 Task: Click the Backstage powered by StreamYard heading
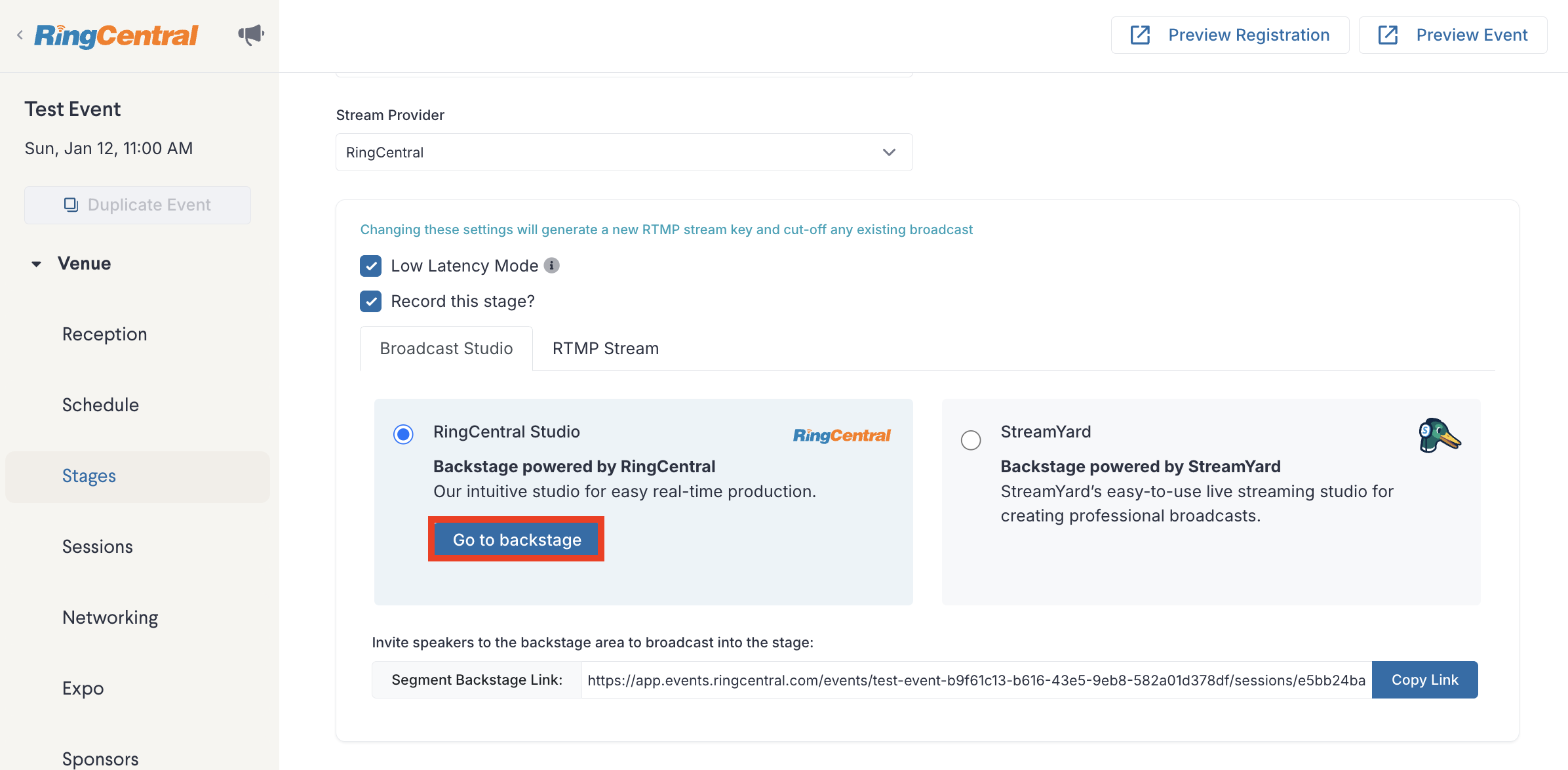click(1140, 466)
